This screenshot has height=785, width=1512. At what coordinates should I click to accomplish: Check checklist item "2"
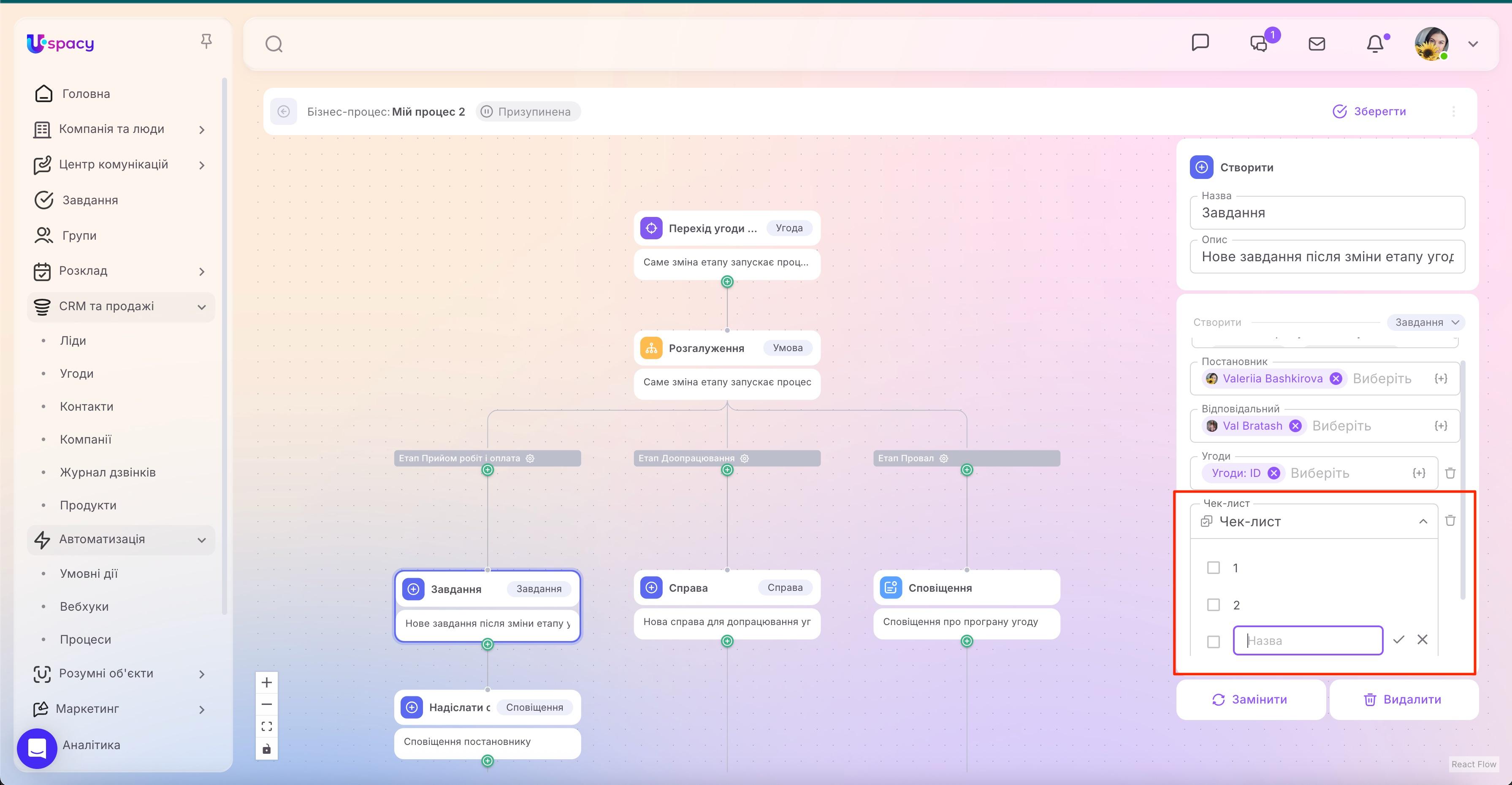click(1213, 604)
